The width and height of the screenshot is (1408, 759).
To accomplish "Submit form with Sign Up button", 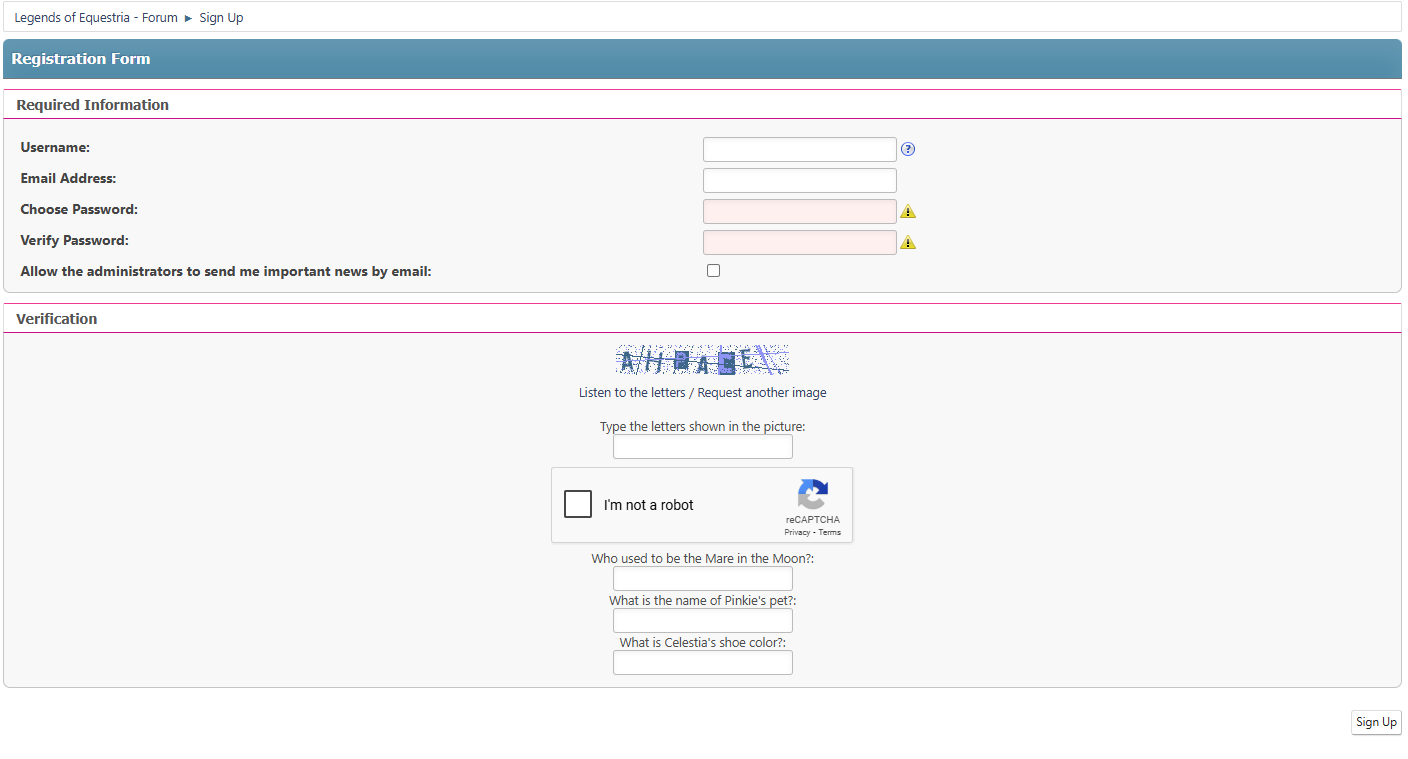I will (1376, 722).
